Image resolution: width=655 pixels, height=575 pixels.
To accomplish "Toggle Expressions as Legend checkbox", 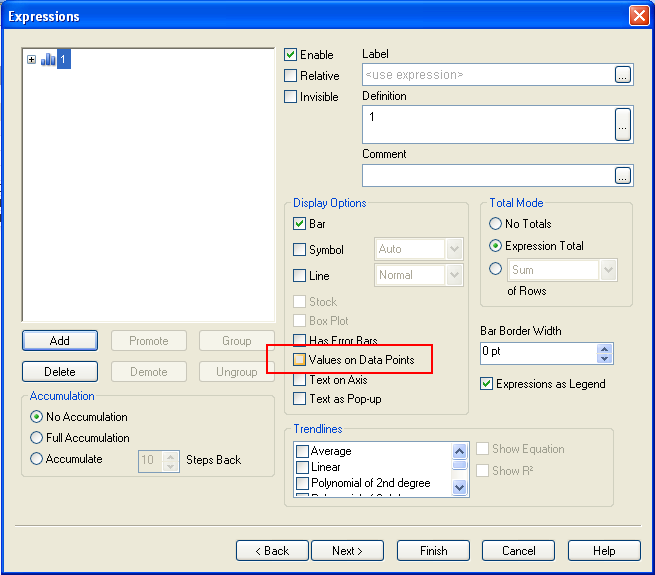I will (486, 384).
